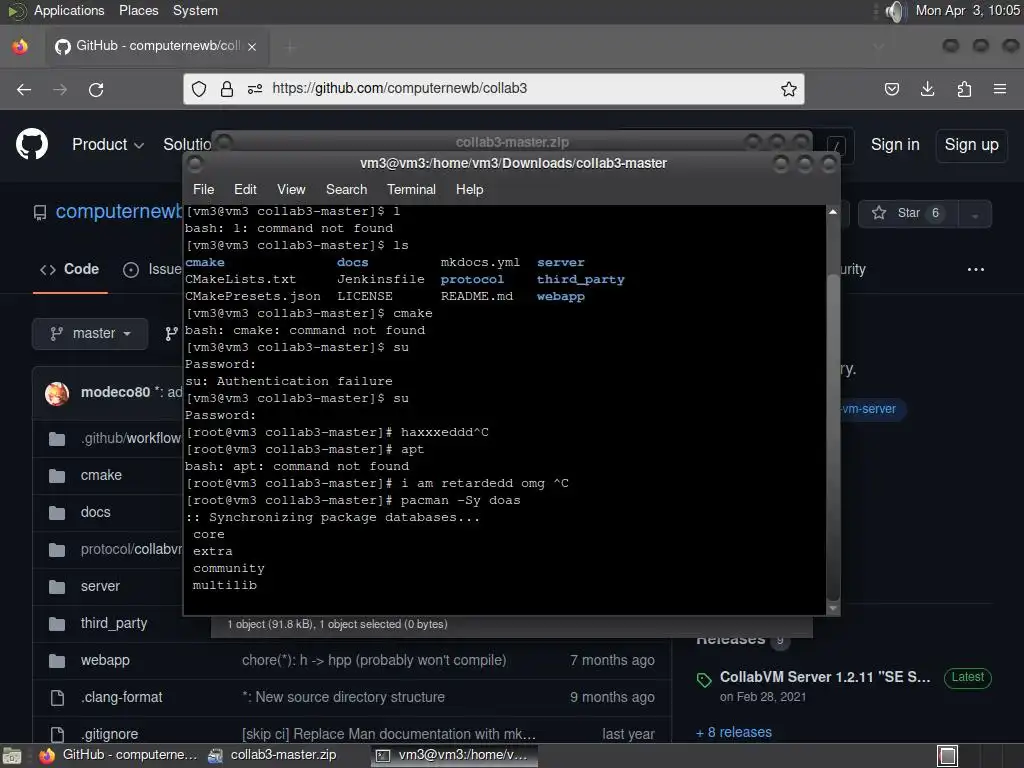
Task: Open the System menu
Action: (195, 11)
